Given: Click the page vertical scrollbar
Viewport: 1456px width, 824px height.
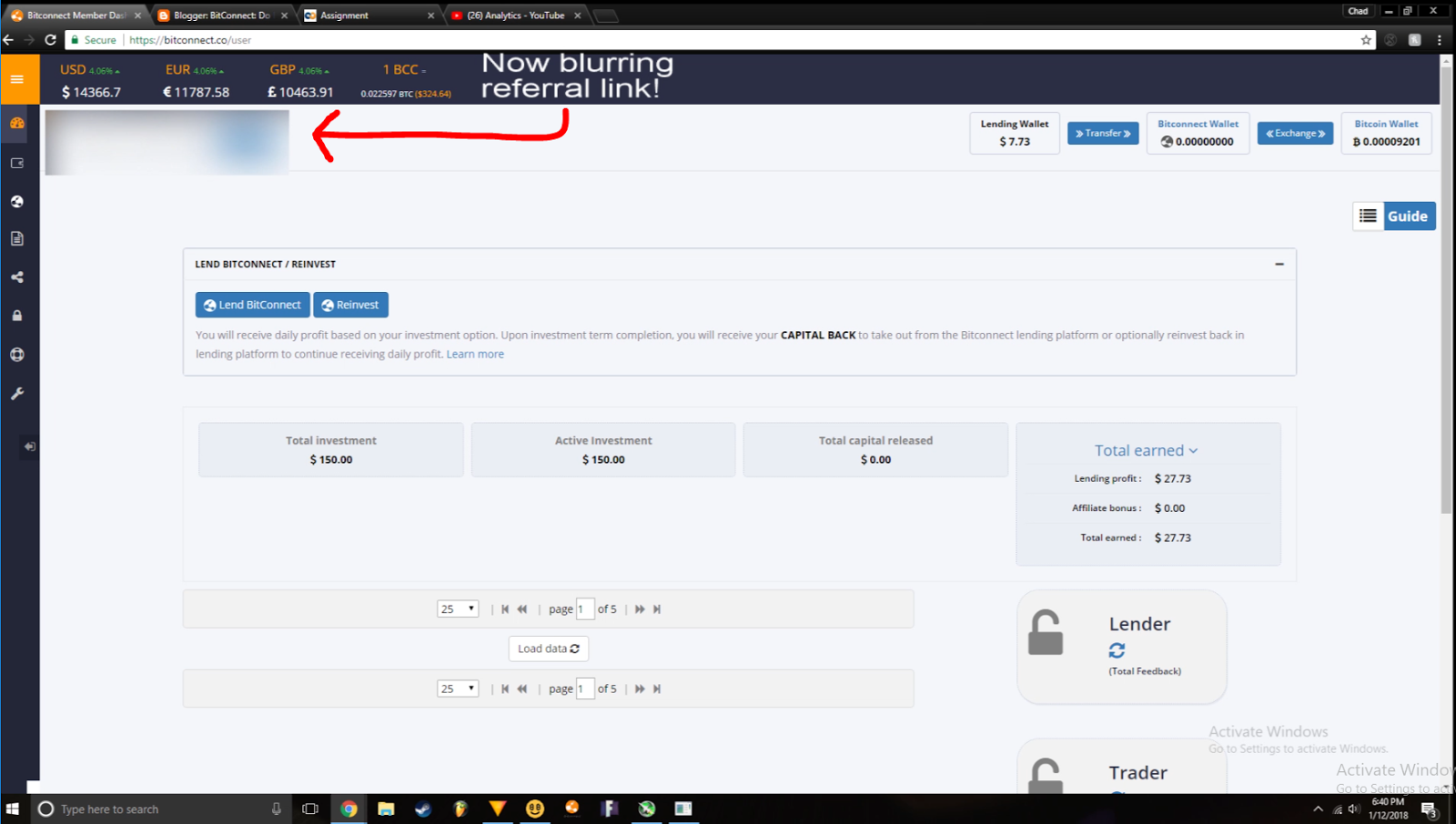Looking at the screenshot, I should pos(1446,291).
